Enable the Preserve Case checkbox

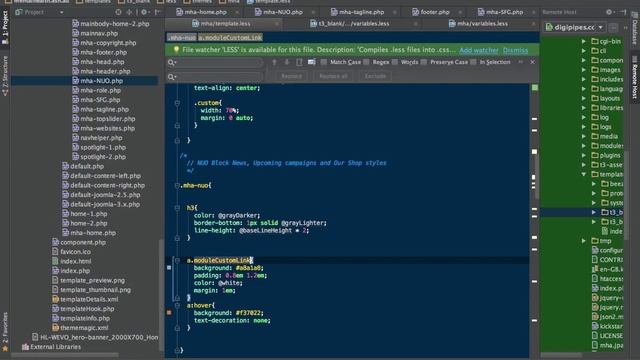[x=424, y=62]
